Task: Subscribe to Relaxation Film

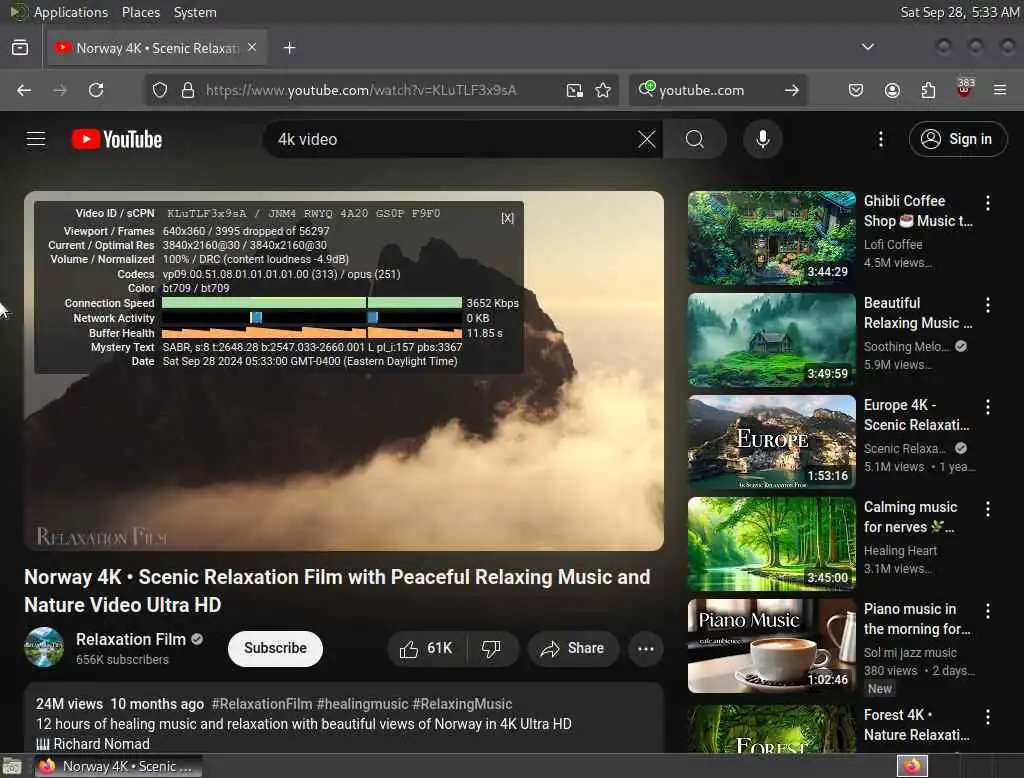Action: pos(275,649)
